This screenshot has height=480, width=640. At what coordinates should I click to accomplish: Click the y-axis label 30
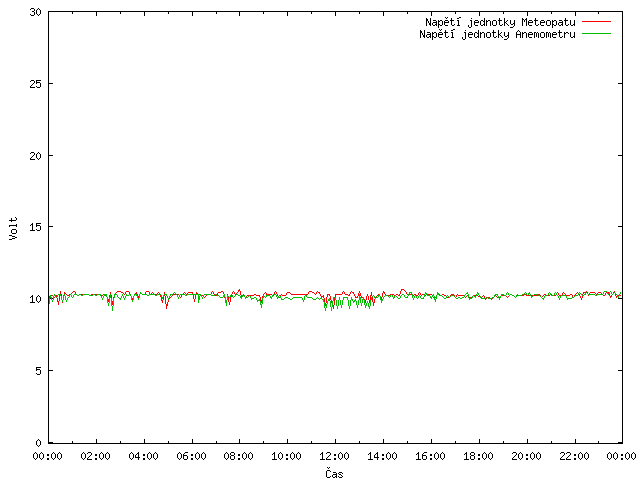(36, 12)
